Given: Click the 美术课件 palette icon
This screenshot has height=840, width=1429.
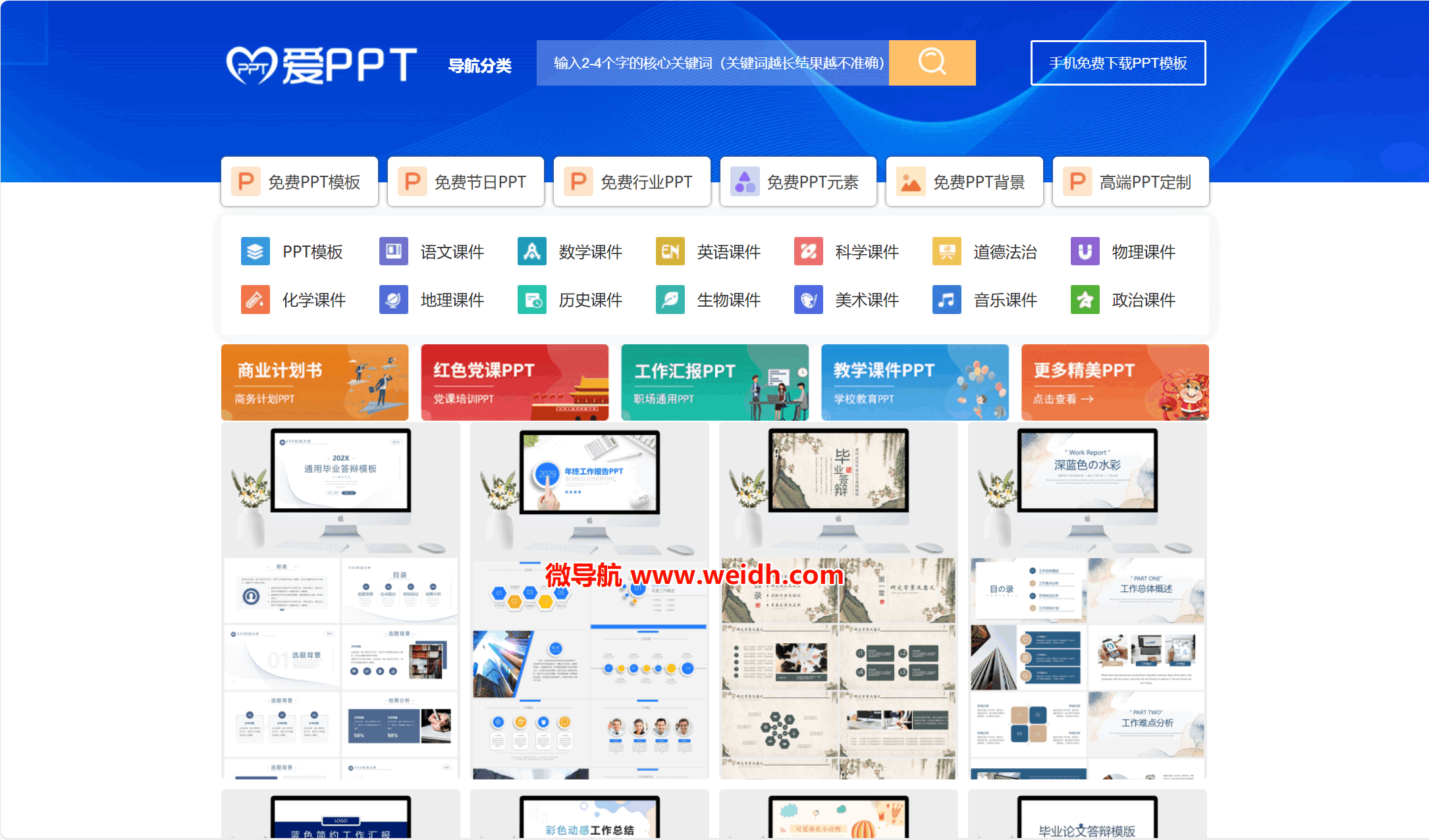Looking at the screenshot, I should (809, 300).
